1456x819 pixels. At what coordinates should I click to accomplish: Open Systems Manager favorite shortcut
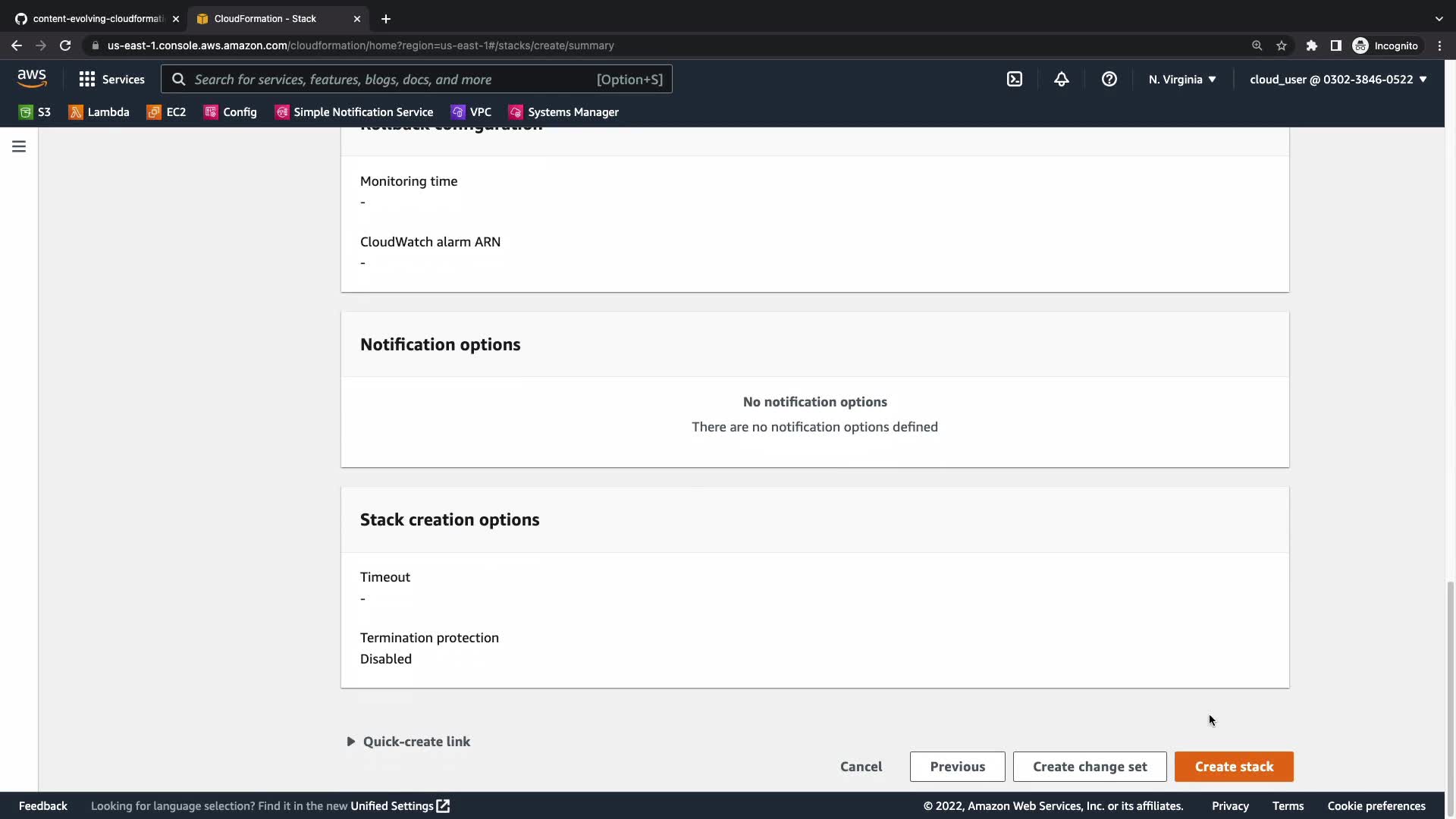(563, 112)
